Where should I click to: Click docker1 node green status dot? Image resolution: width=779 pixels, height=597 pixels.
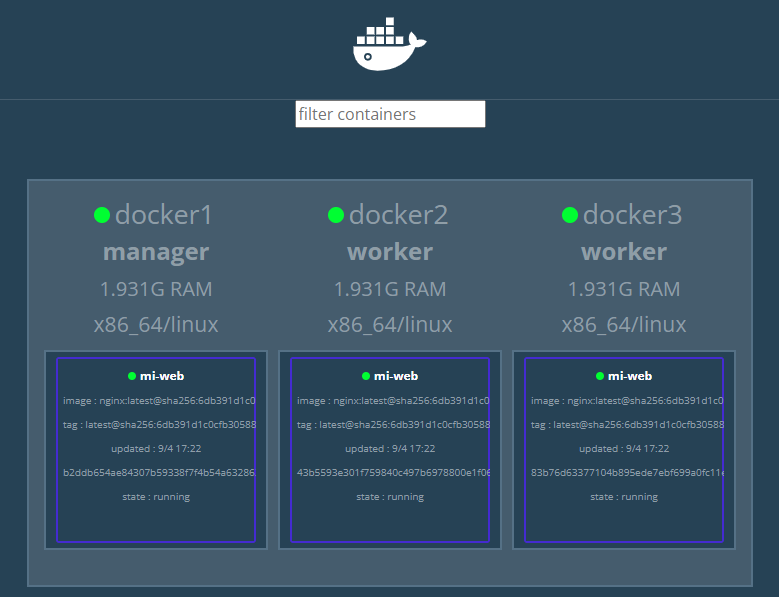pos(102,215)
